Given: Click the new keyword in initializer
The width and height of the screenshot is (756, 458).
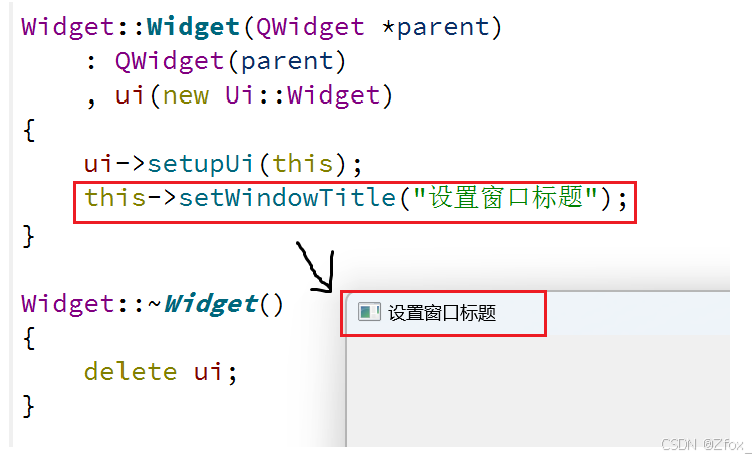Looking at the screenshot, I should tap(186, 96).
